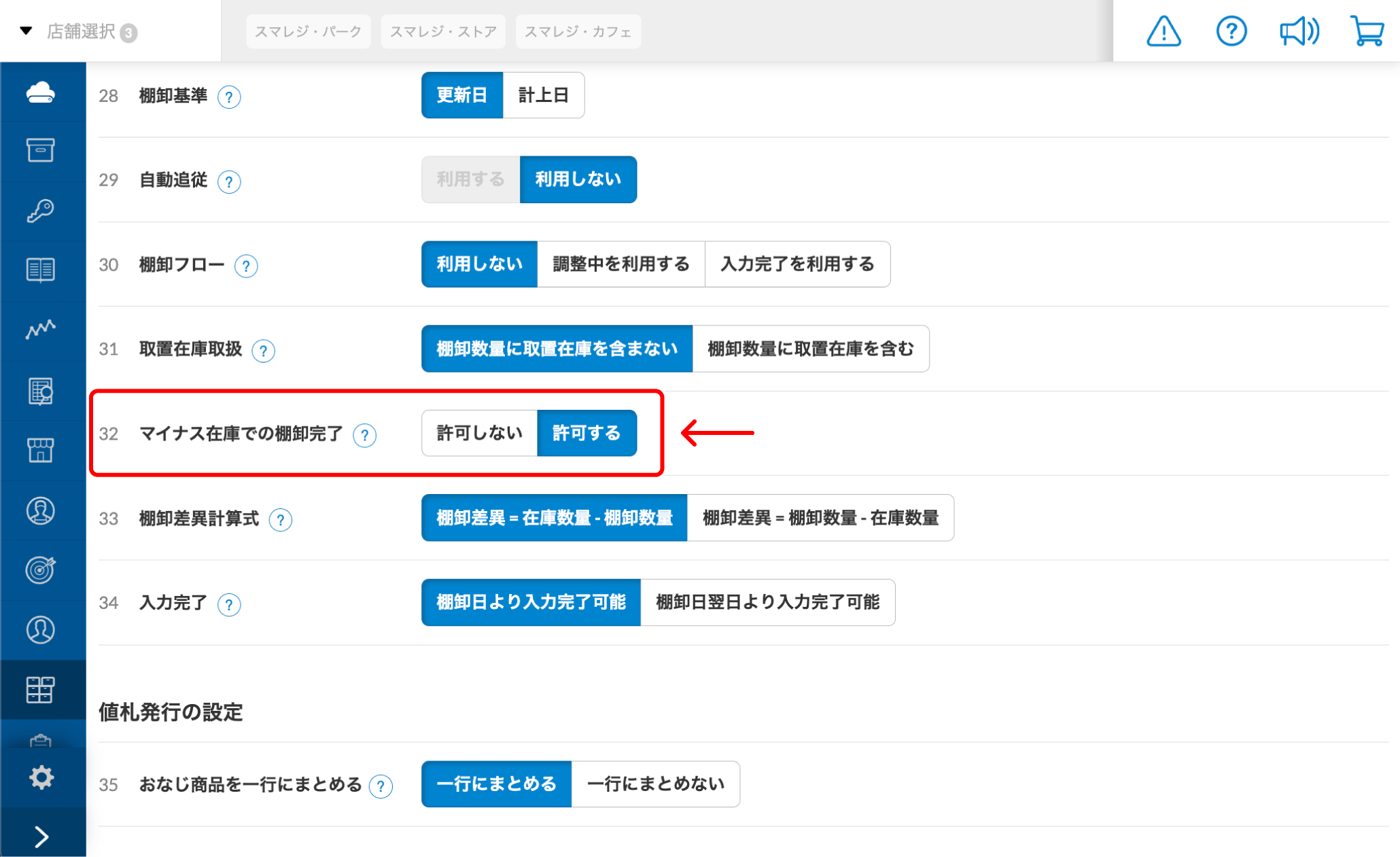Open the warning alert triangle icon
1400x857 pixels.
pos(1163,31)
